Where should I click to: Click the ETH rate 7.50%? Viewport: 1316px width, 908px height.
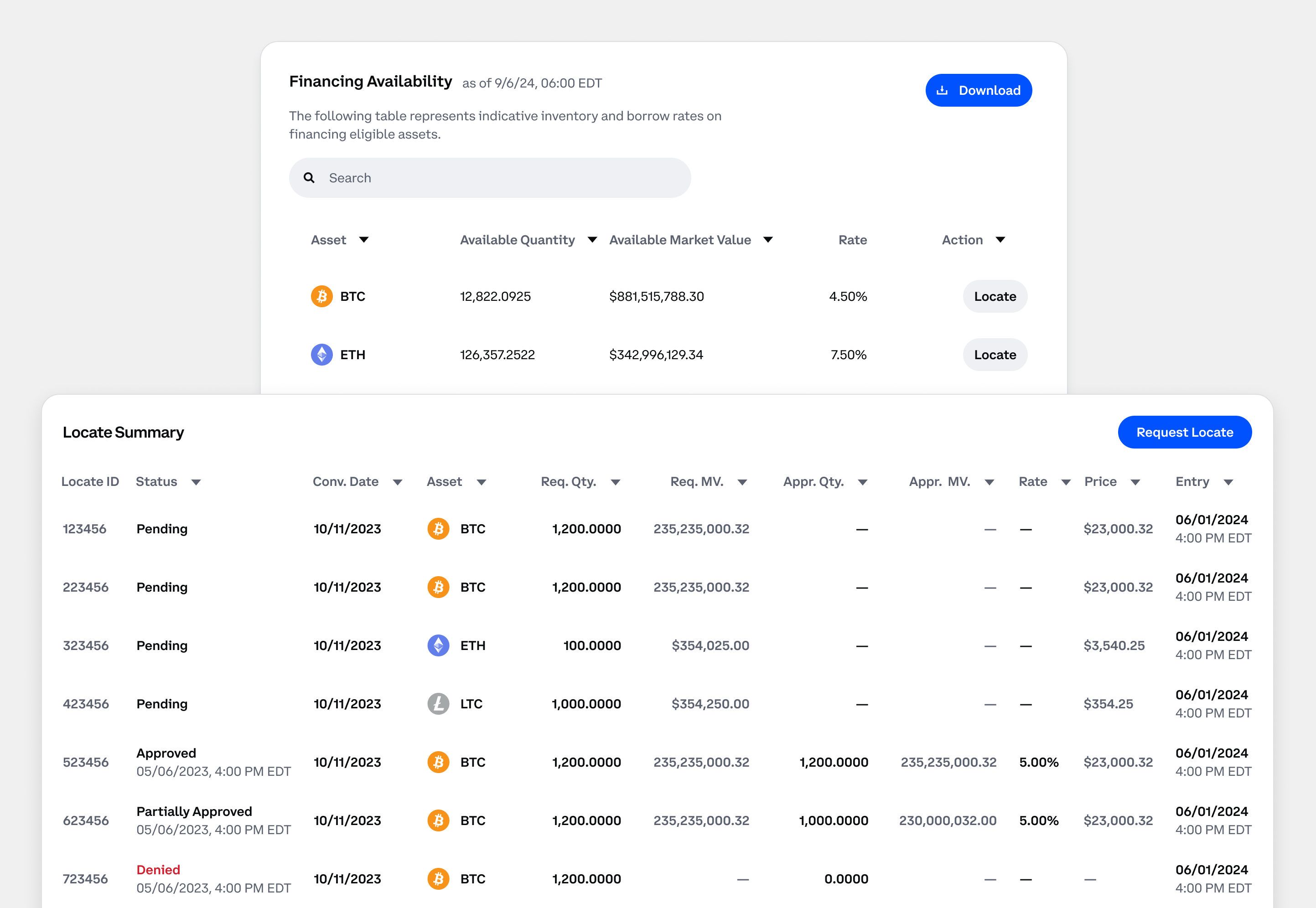[x=848, y=355]
